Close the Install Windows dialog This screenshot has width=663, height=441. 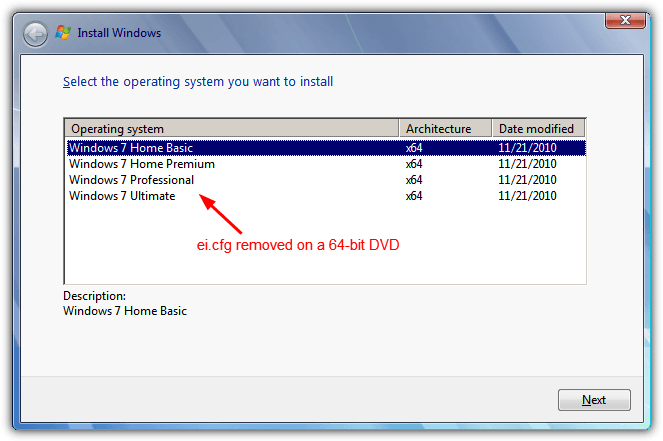point(625,20)
